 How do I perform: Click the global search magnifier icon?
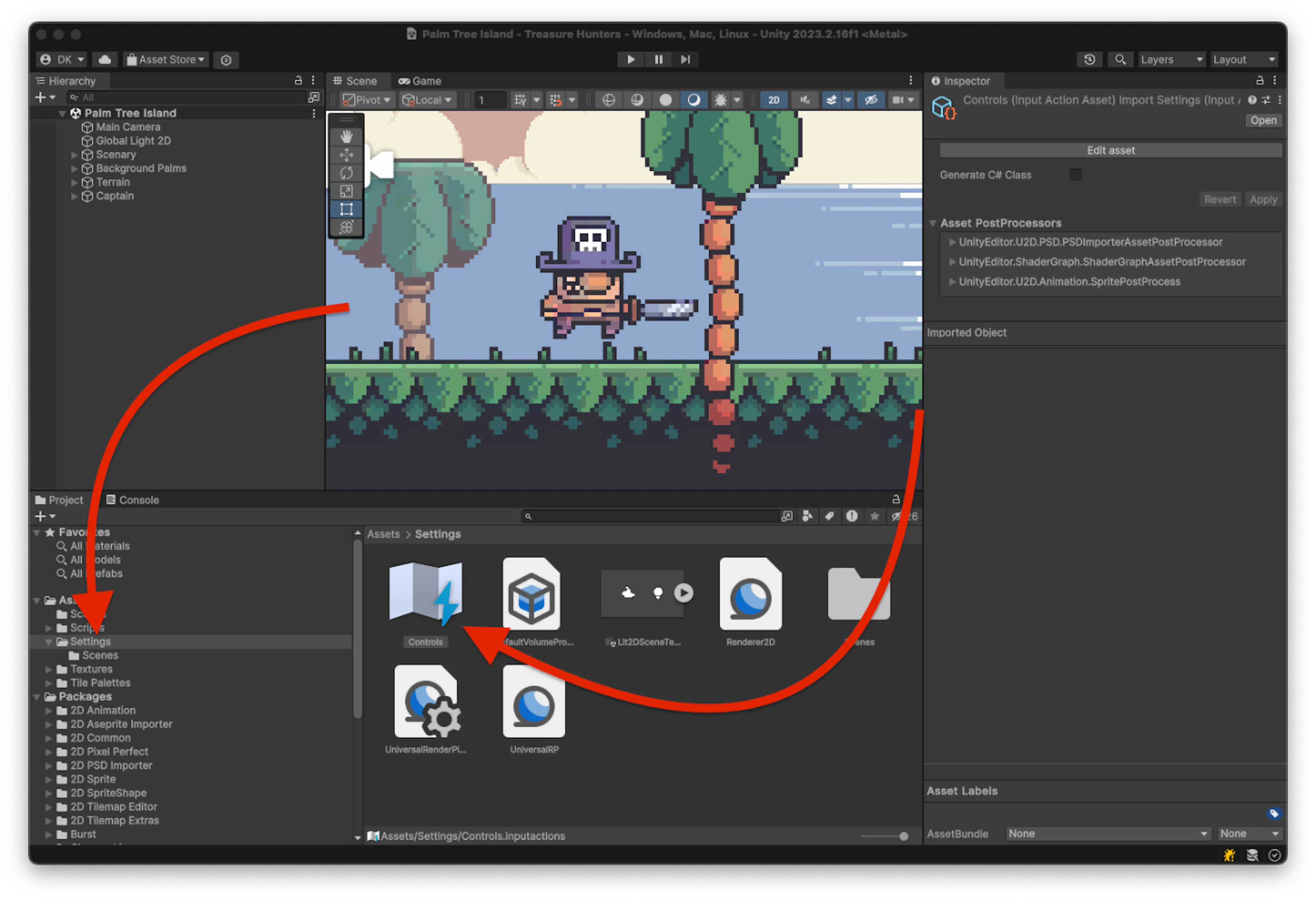click(1120, 59)
